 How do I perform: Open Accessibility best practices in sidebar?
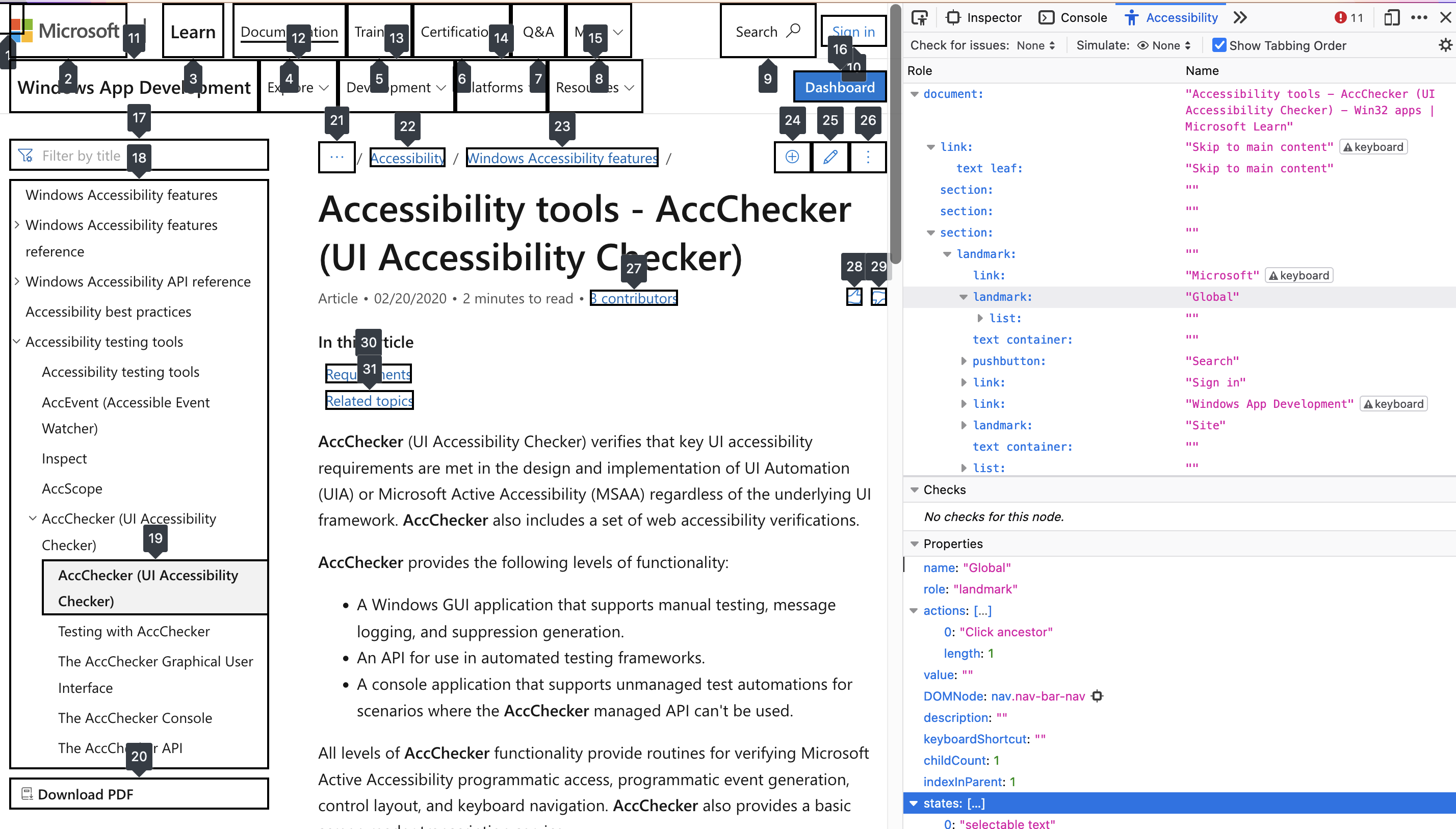108,312
